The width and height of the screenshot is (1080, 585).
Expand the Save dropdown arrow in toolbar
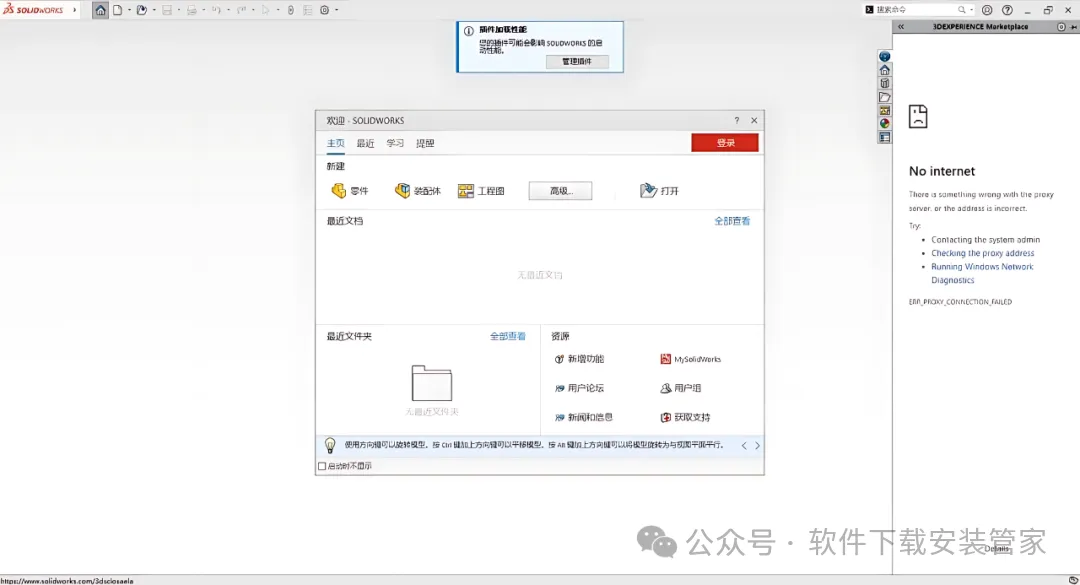click(x=178, y=10)
